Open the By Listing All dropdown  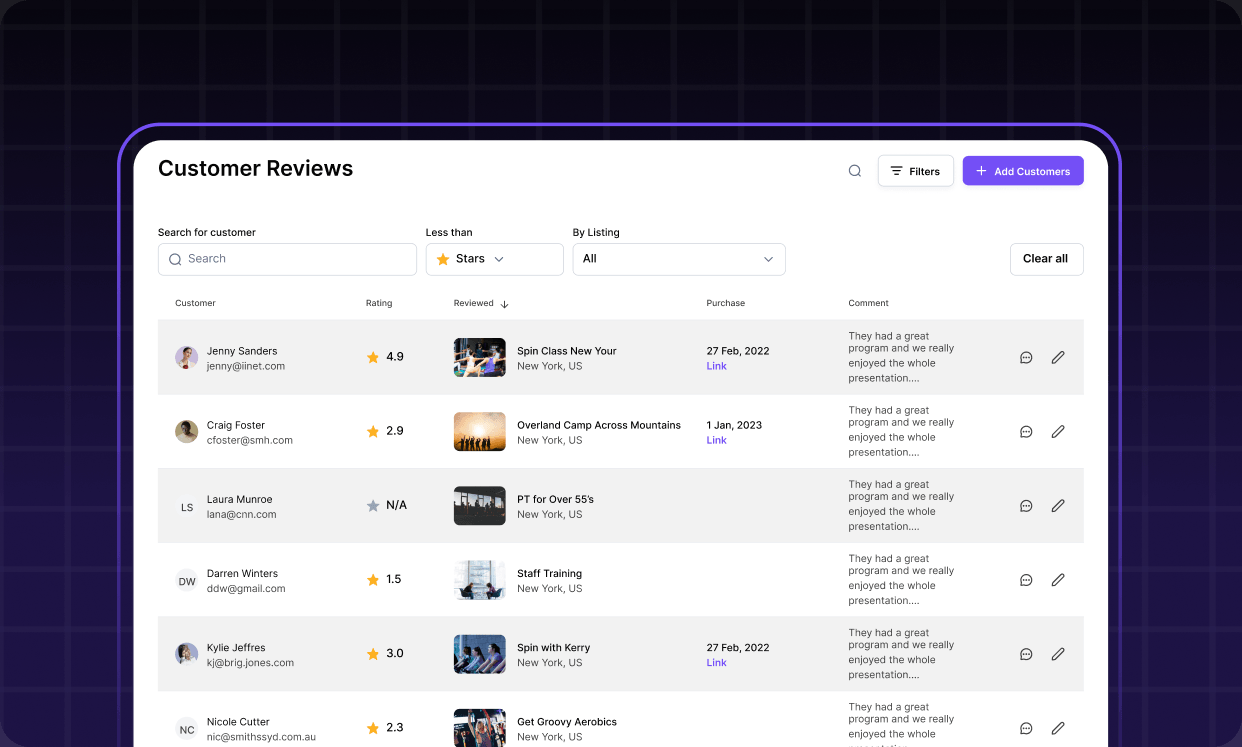(x=678, y=259)
